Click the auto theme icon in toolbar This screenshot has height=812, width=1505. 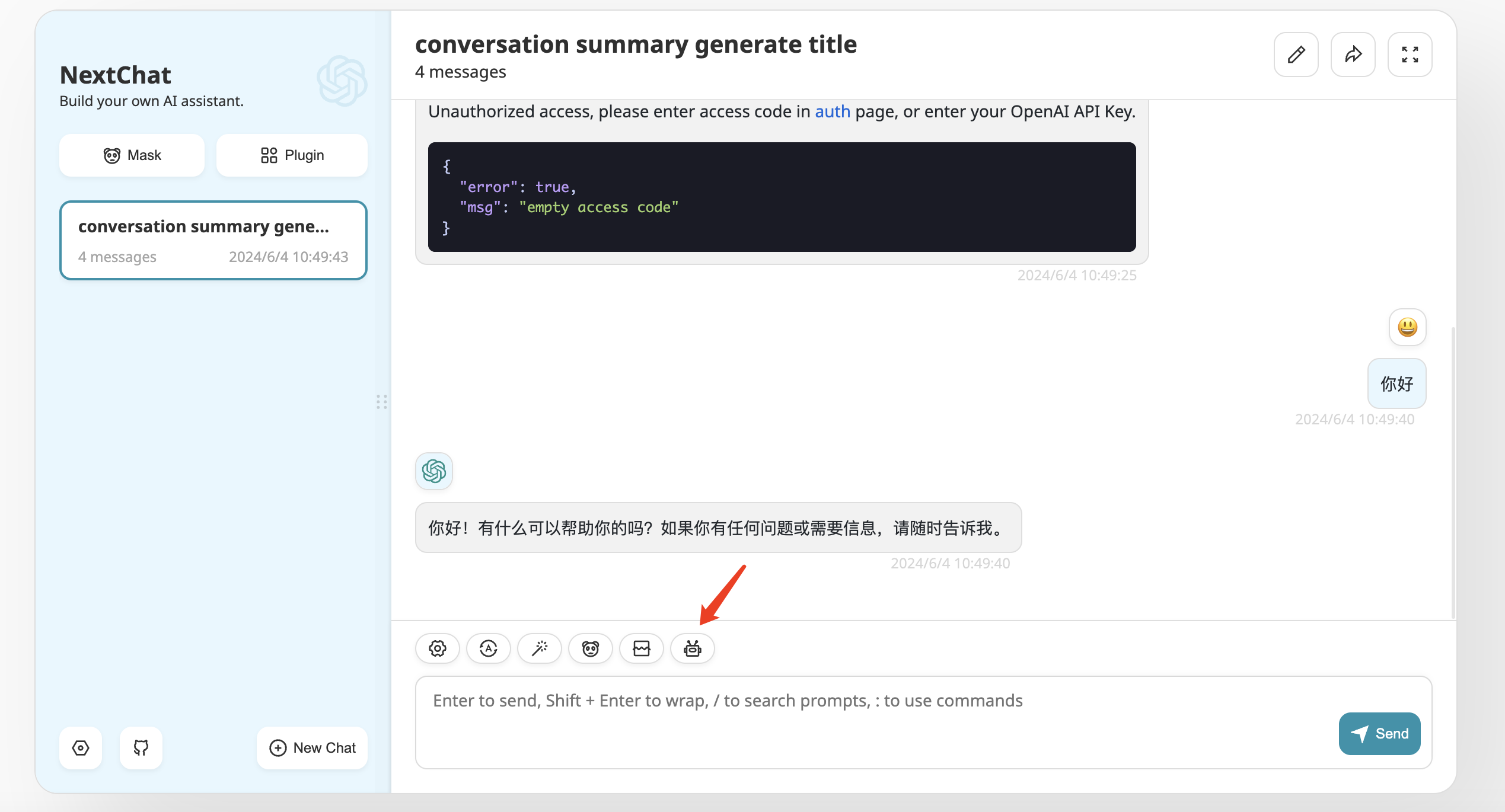(x=489, y=648)
